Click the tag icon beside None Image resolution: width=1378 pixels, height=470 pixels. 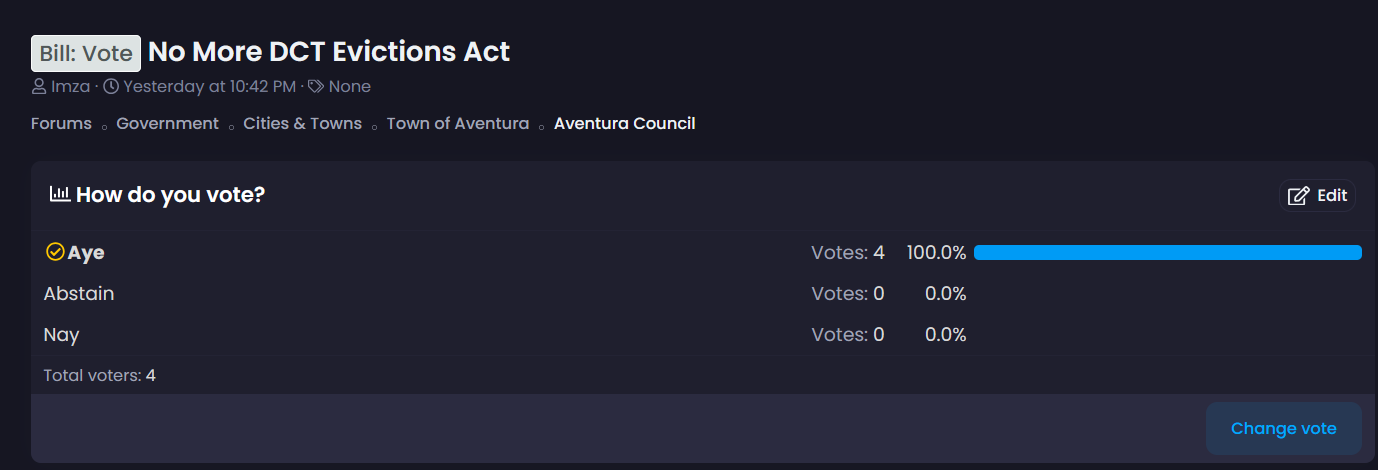coord(316,87)
